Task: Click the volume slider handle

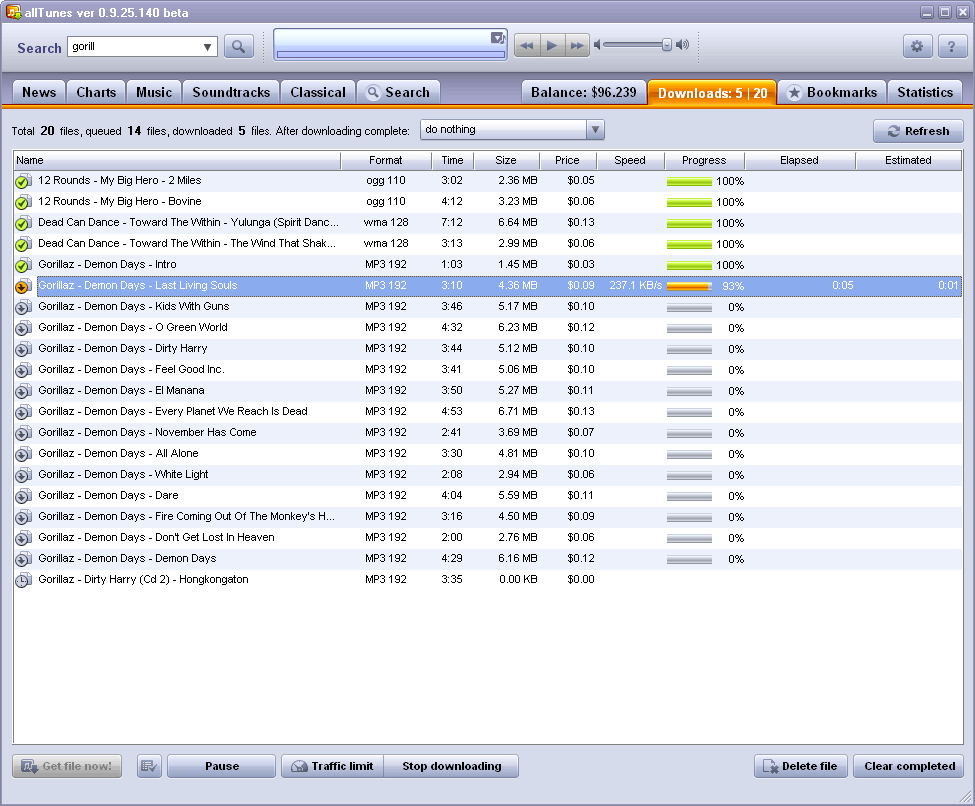Action: click(667, 44)
